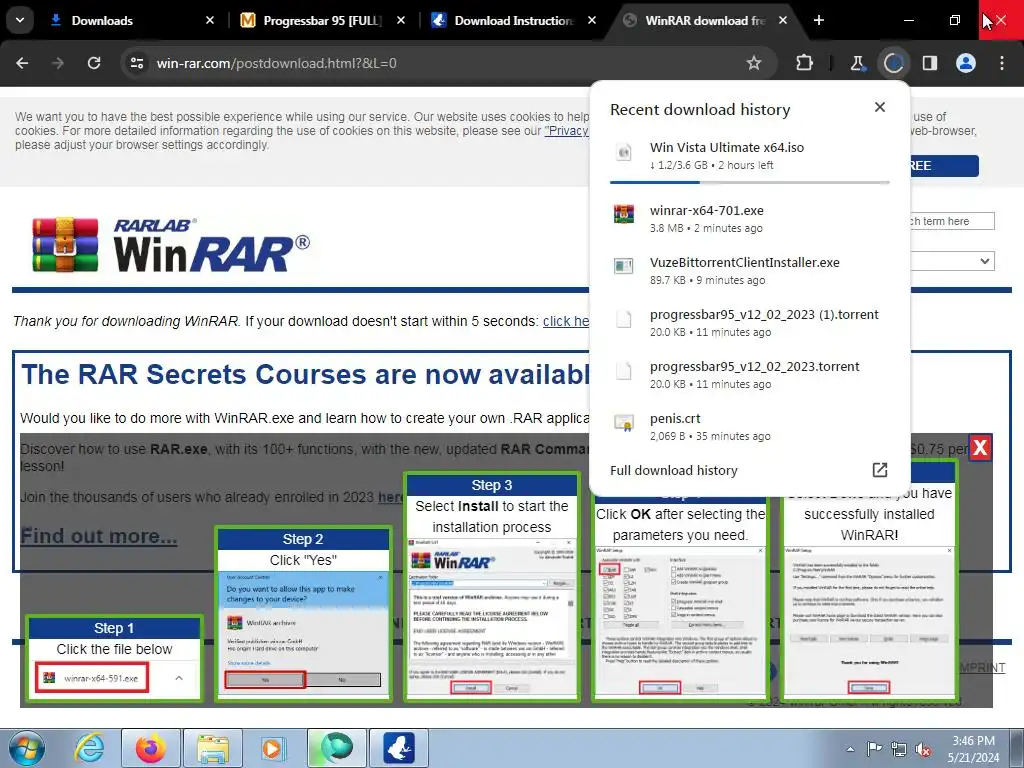This screenshot has width=1024, height=768.
Task: Open the .crt certificate download entry
Action: [749, 426]
